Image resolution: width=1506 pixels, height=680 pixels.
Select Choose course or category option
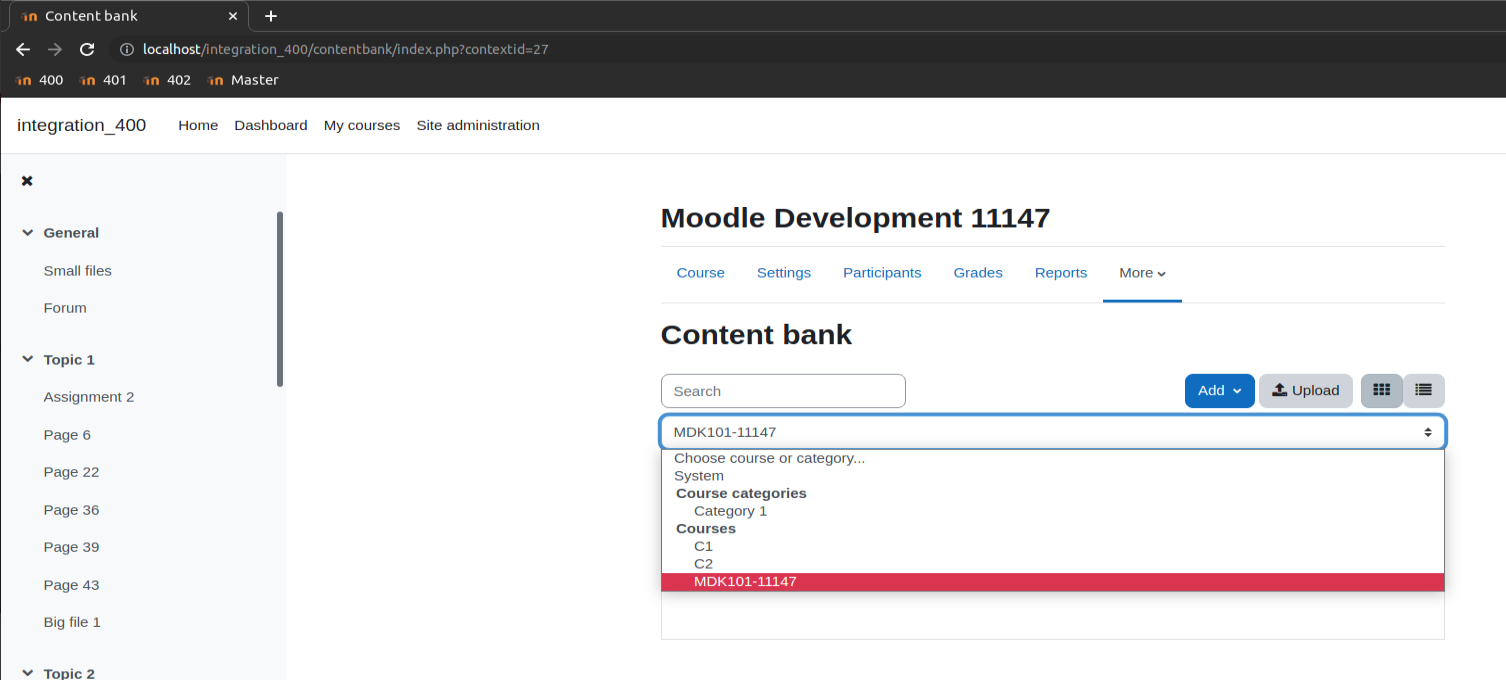[1052, 458]
